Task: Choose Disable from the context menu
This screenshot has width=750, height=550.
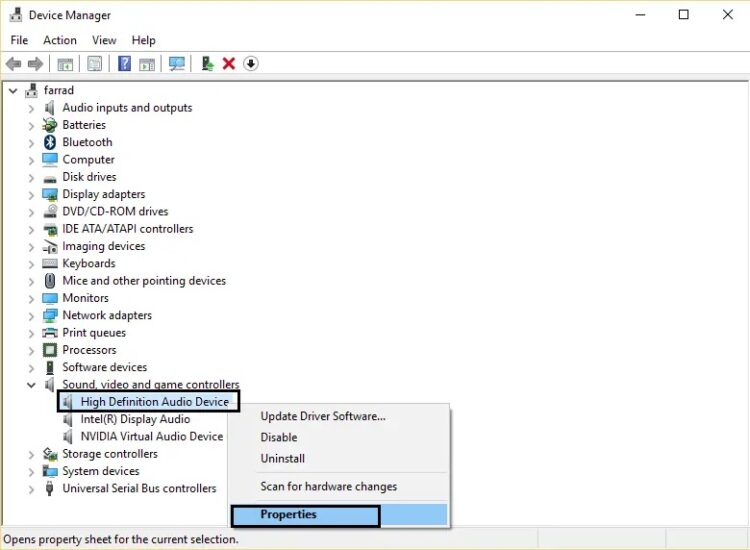Action: tap(339, 437)
